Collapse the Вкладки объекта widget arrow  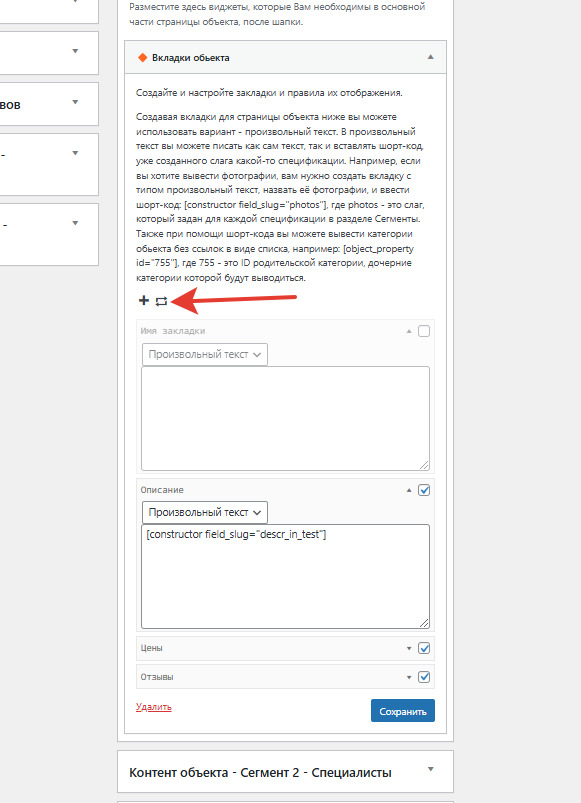tap(431, 57)
